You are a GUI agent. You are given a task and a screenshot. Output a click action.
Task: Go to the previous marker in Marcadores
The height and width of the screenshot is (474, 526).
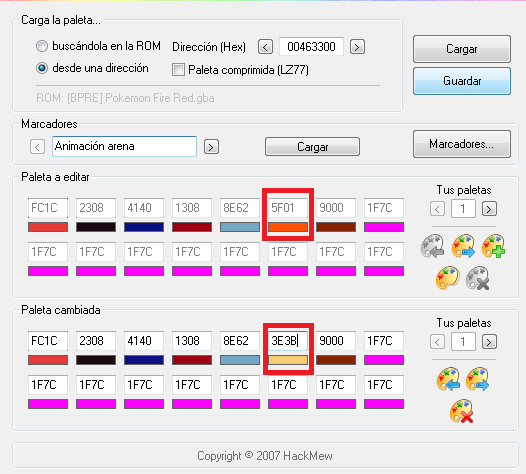[37, 147]
